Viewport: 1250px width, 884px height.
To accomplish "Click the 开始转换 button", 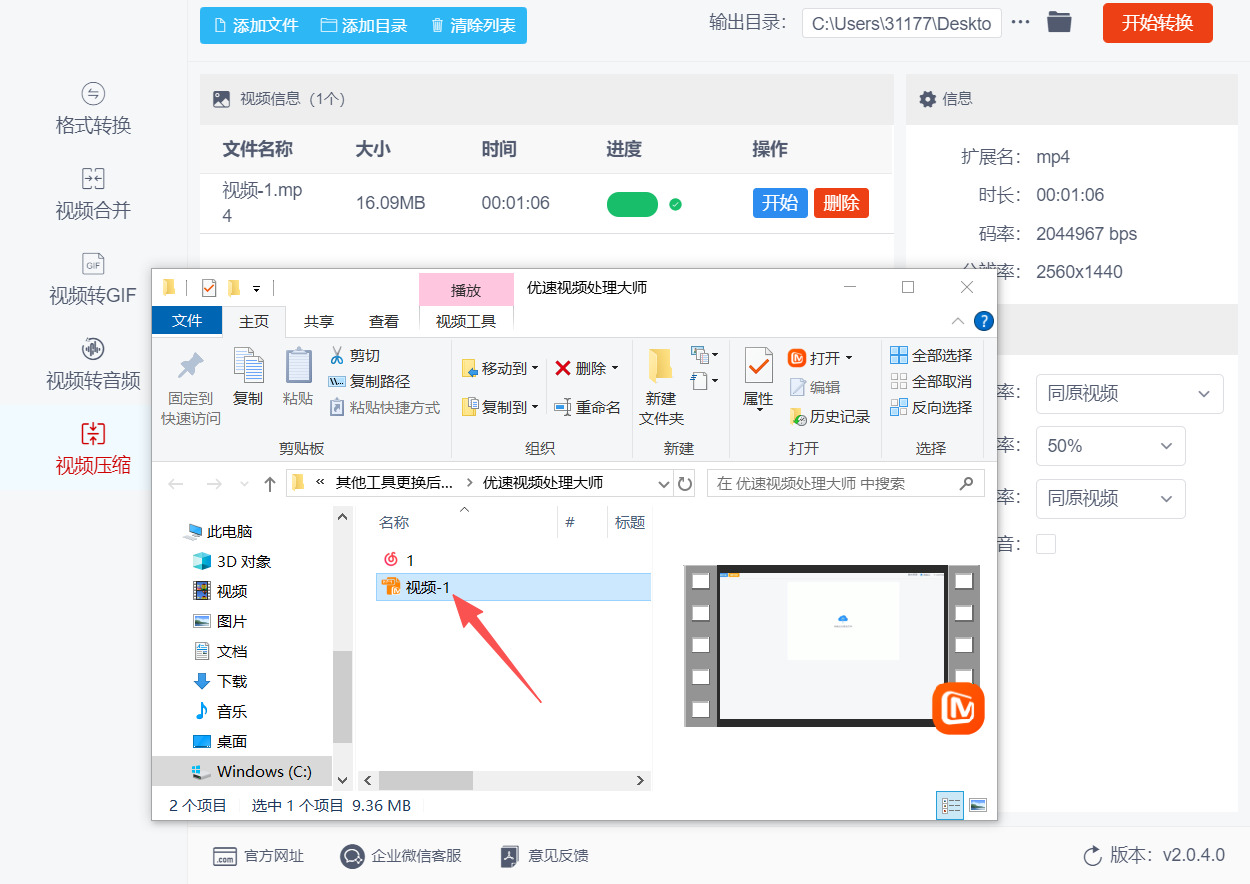I will coord(1157,23).
